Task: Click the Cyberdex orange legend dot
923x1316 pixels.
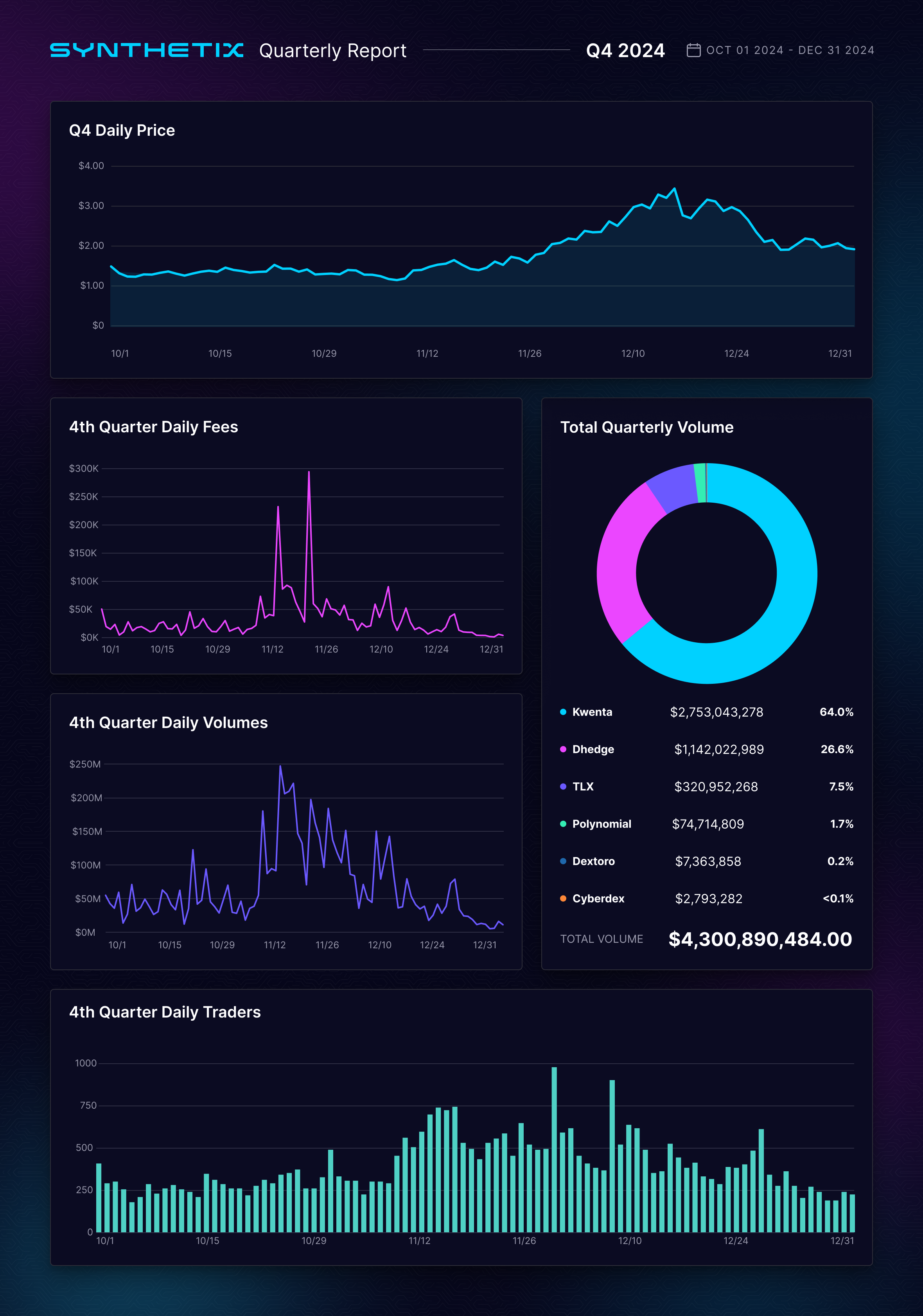Action: pyautogui.click(x=563, y=898)
